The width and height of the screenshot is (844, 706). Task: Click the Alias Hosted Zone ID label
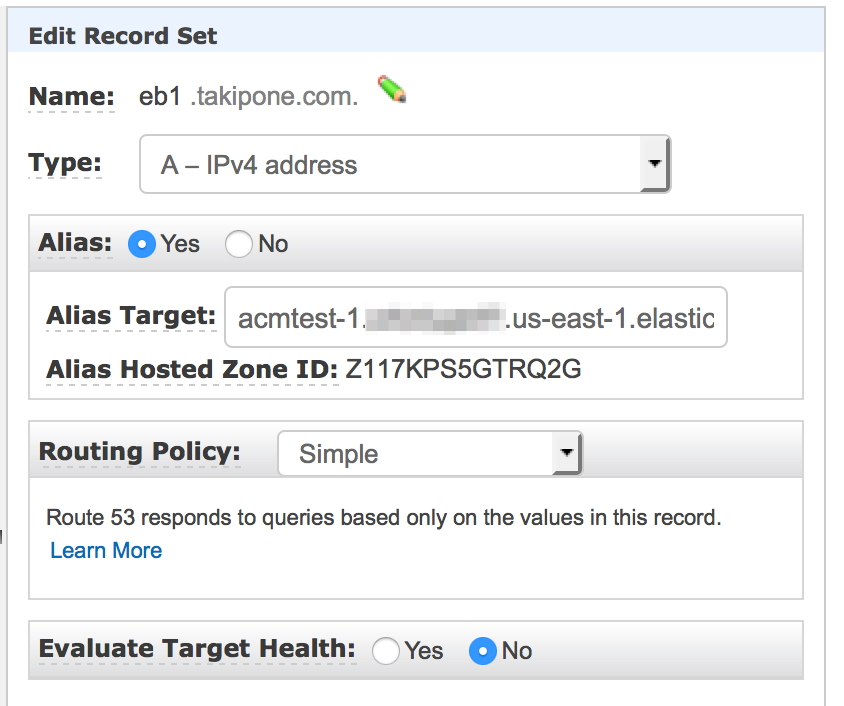coord(192,370)
